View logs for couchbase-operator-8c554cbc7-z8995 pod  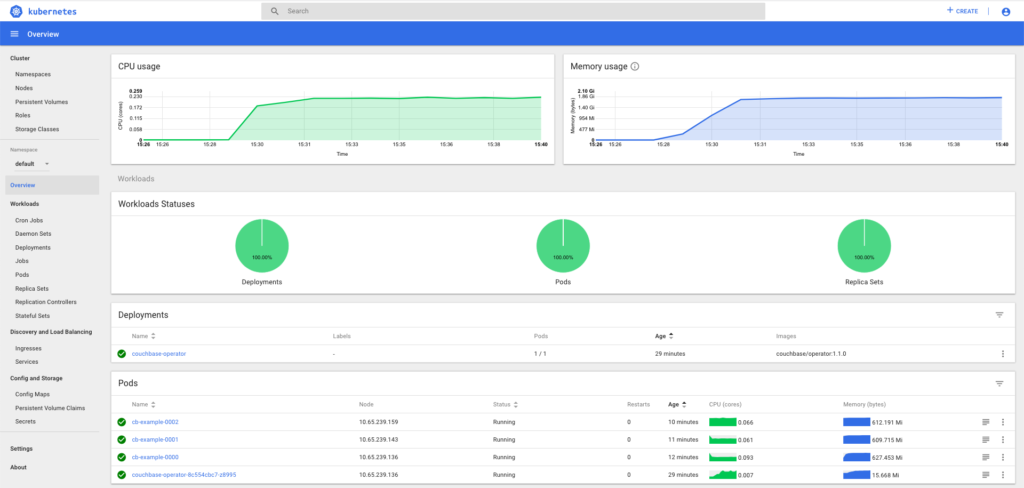tap(986, 475)
